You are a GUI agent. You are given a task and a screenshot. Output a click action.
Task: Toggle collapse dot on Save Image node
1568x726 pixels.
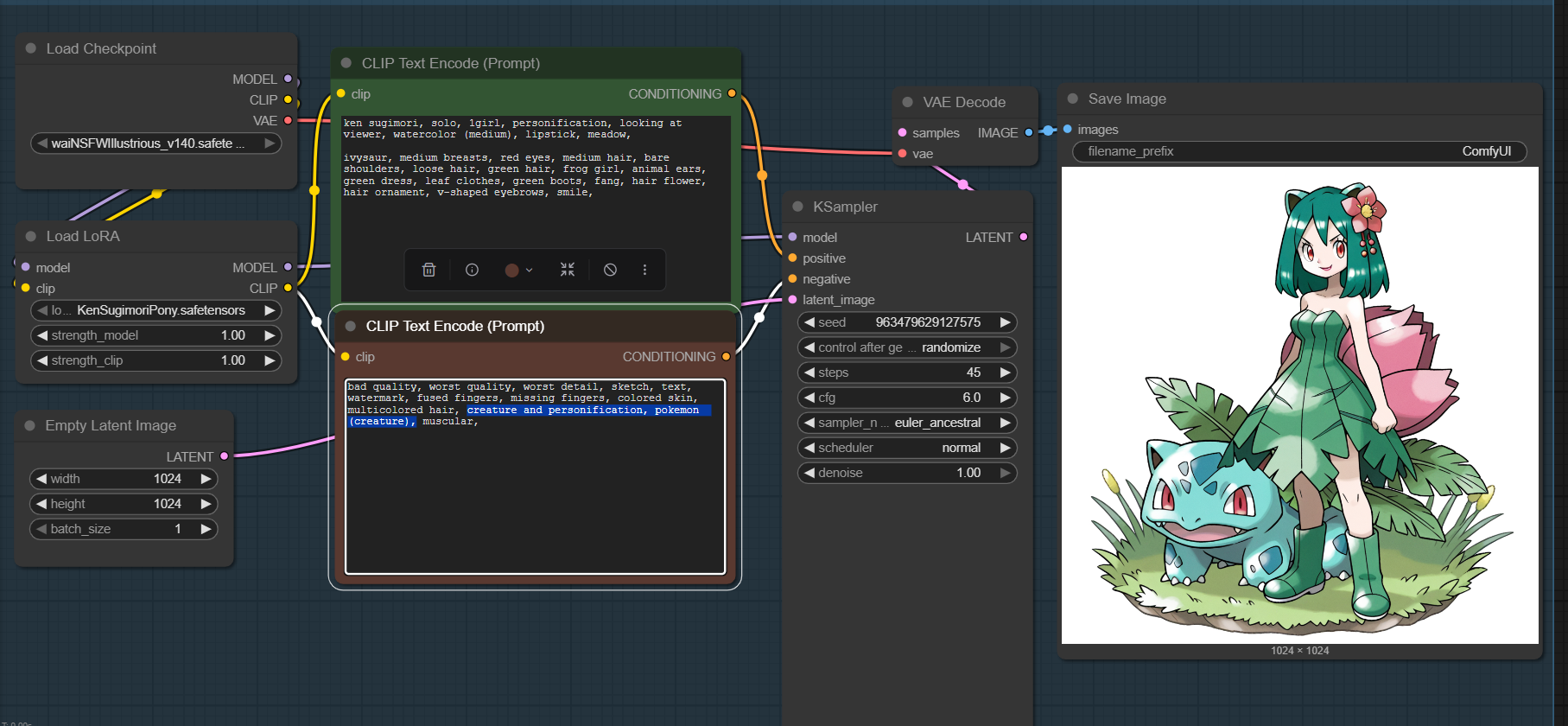point(1073,99)
